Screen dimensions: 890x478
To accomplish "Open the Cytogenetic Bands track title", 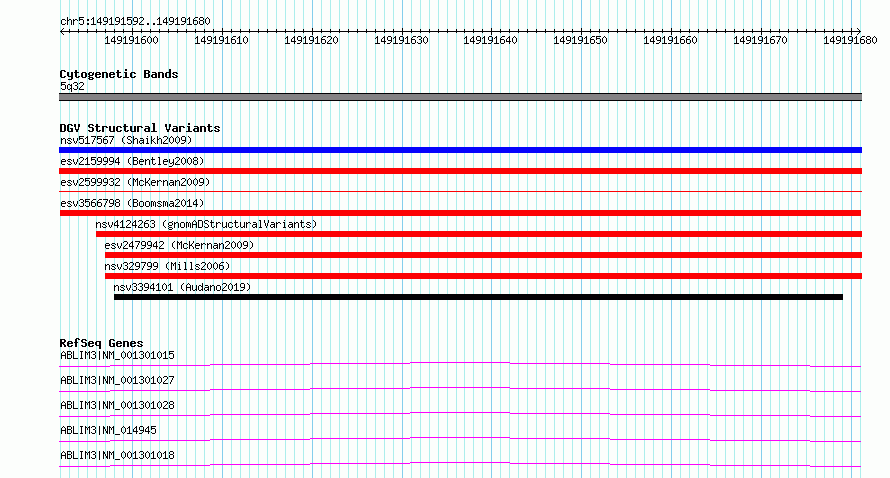I will pos(119,74).
